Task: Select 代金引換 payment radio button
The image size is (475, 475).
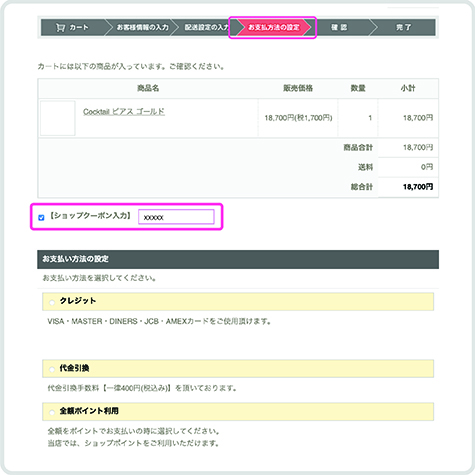Action: pos(52,369)
